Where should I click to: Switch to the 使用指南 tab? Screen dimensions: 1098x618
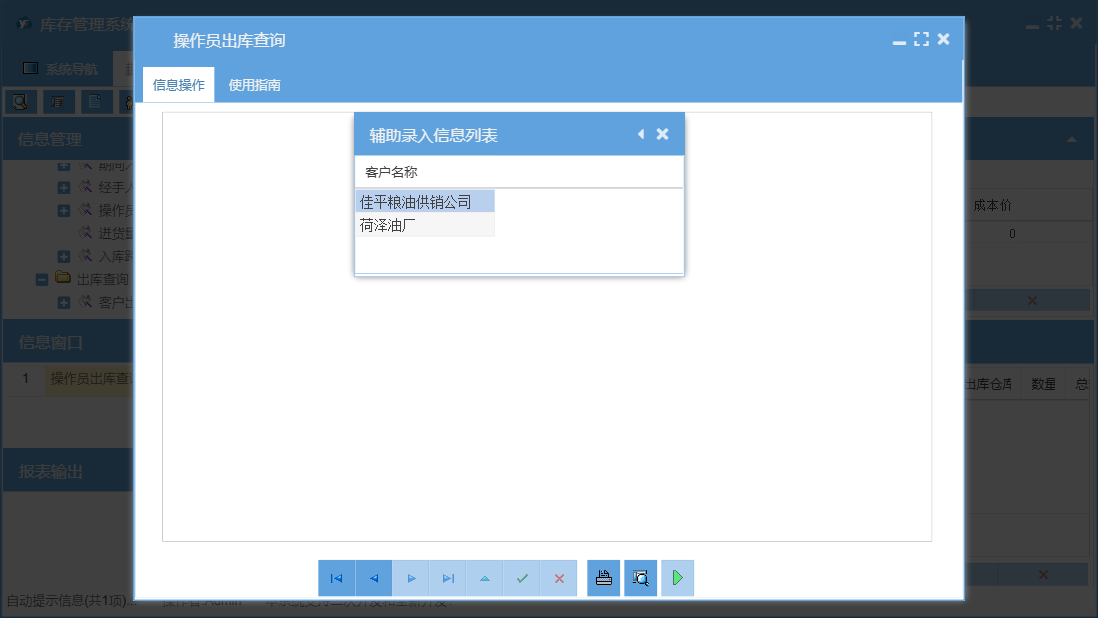(x=254, y=85)
